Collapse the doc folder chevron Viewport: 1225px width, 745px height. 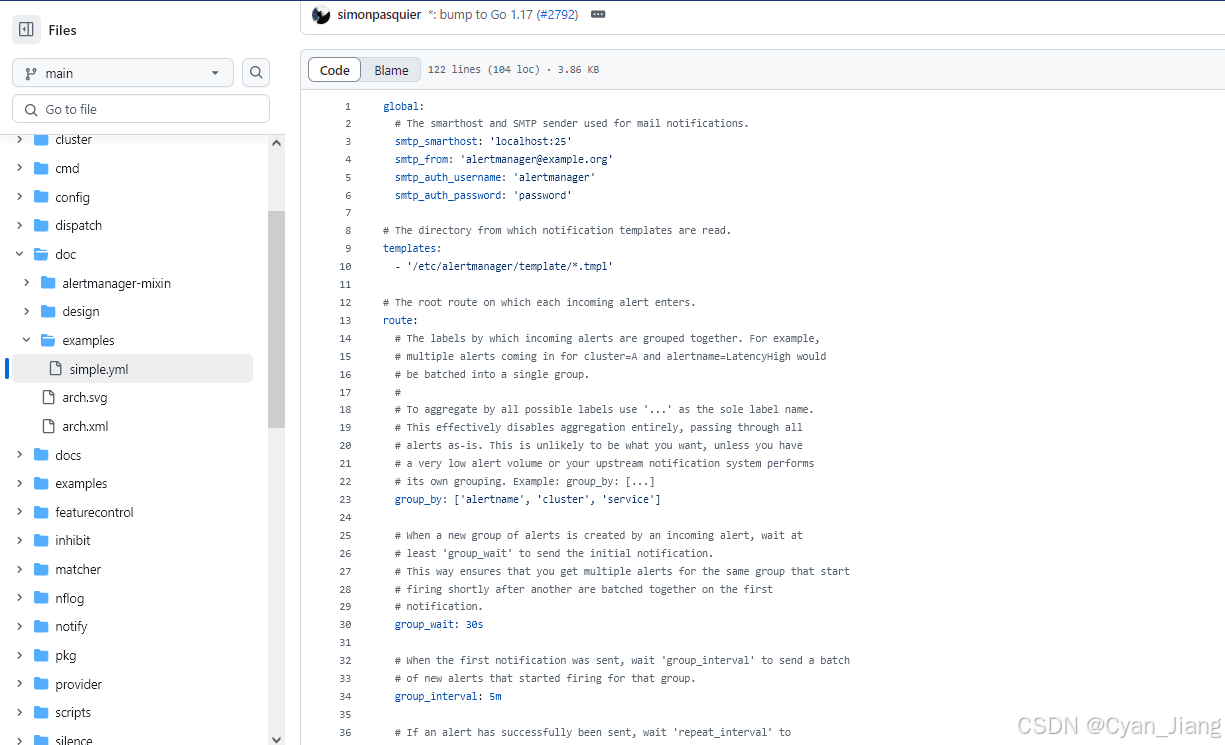(19, 254)
